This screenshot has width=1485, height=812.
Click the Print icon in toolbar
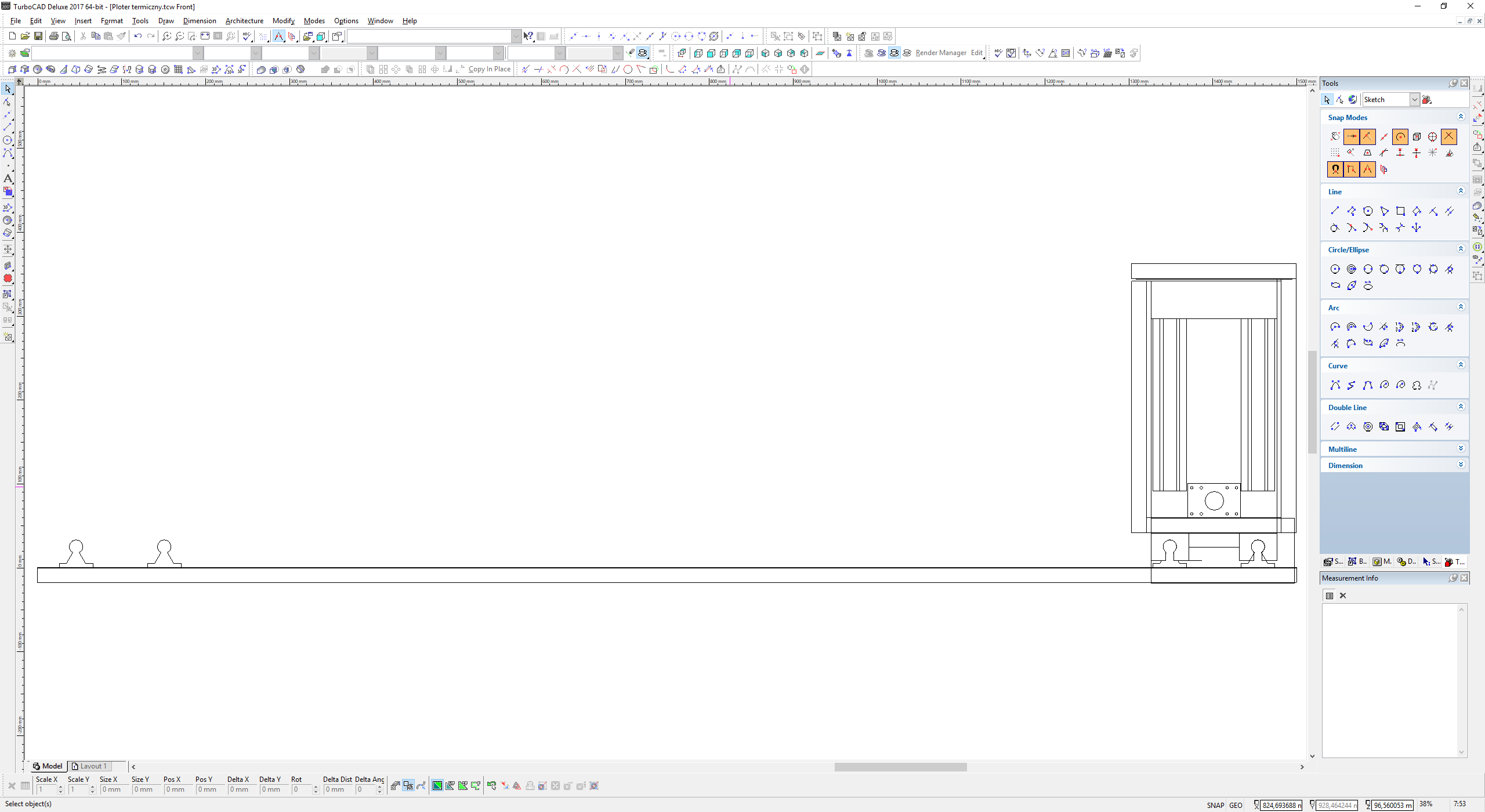coord(54,36)
